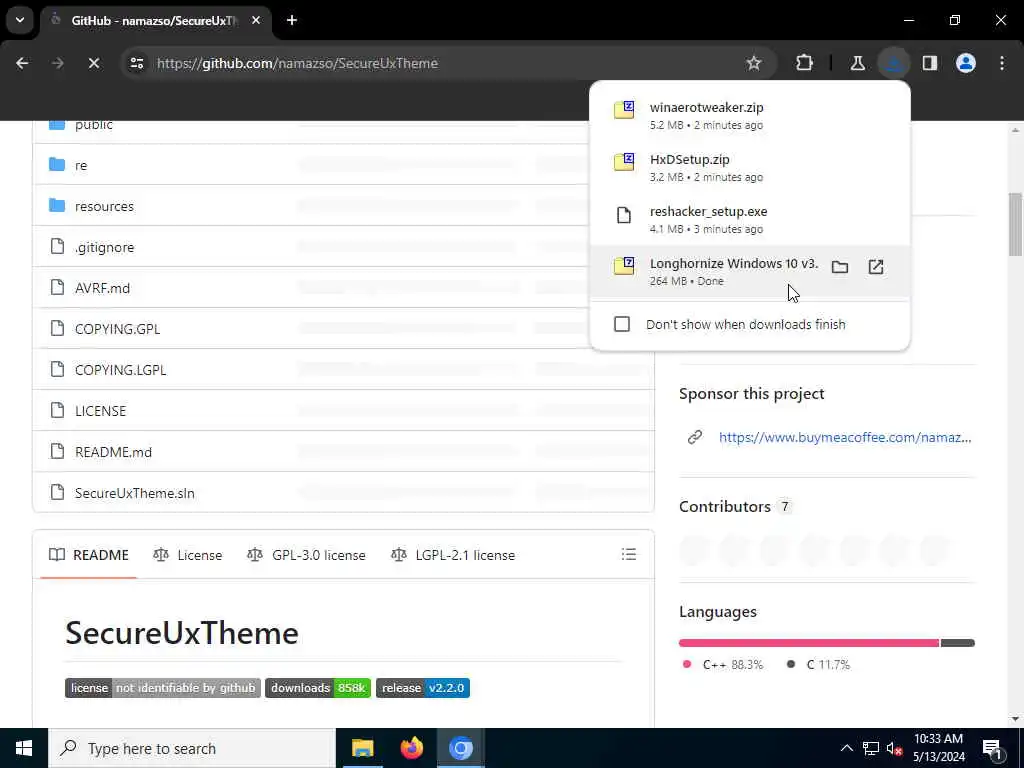1024x768 pixels.
Task: Click the pink C++ language bar
Action: pos(809,643)
